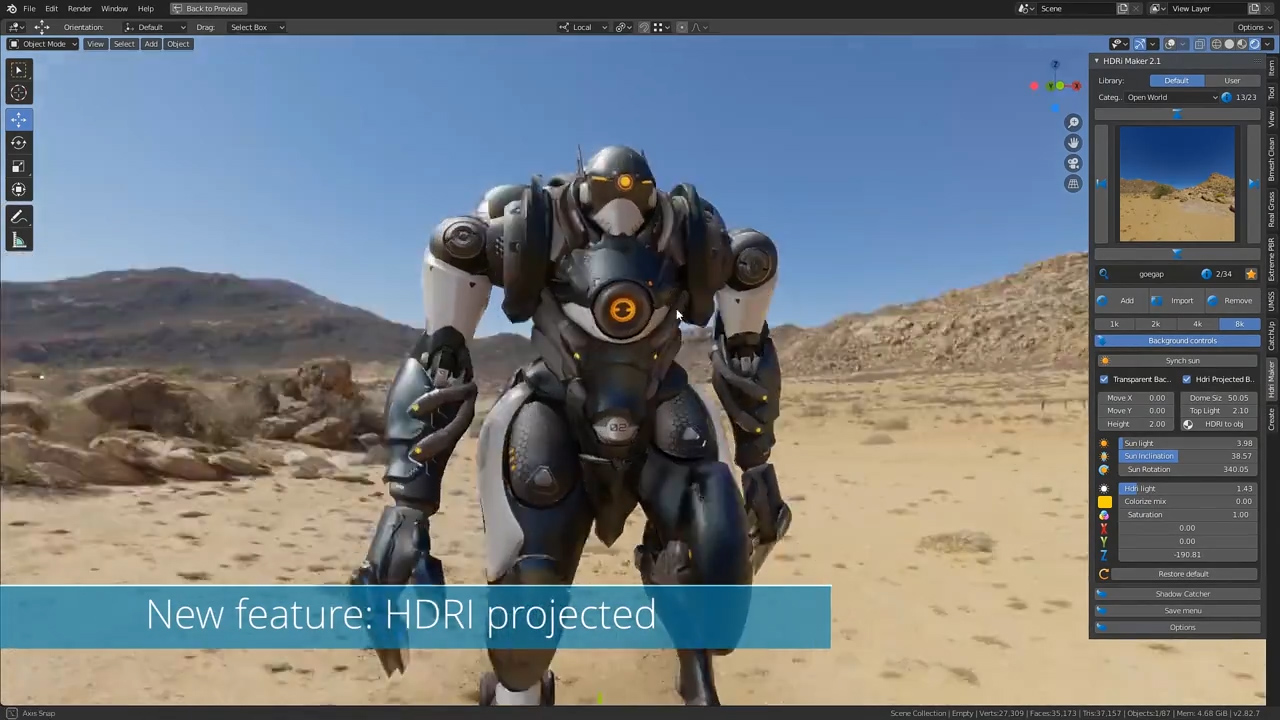Choose the Move tool

tap(19, 119)
